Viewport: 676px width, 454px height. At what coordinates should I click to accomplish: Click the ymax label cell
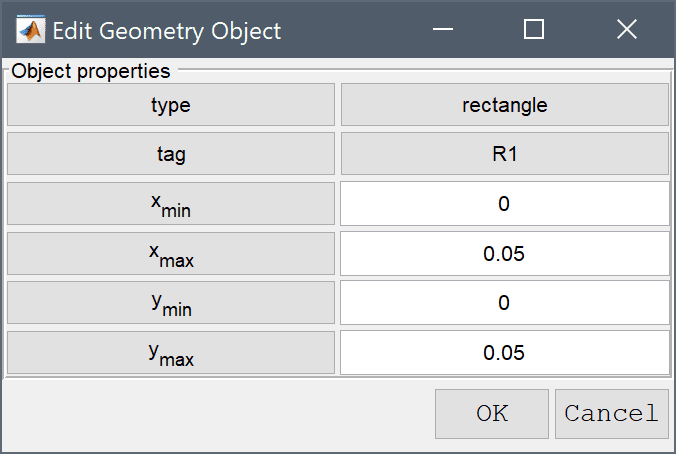click(171, 353)
